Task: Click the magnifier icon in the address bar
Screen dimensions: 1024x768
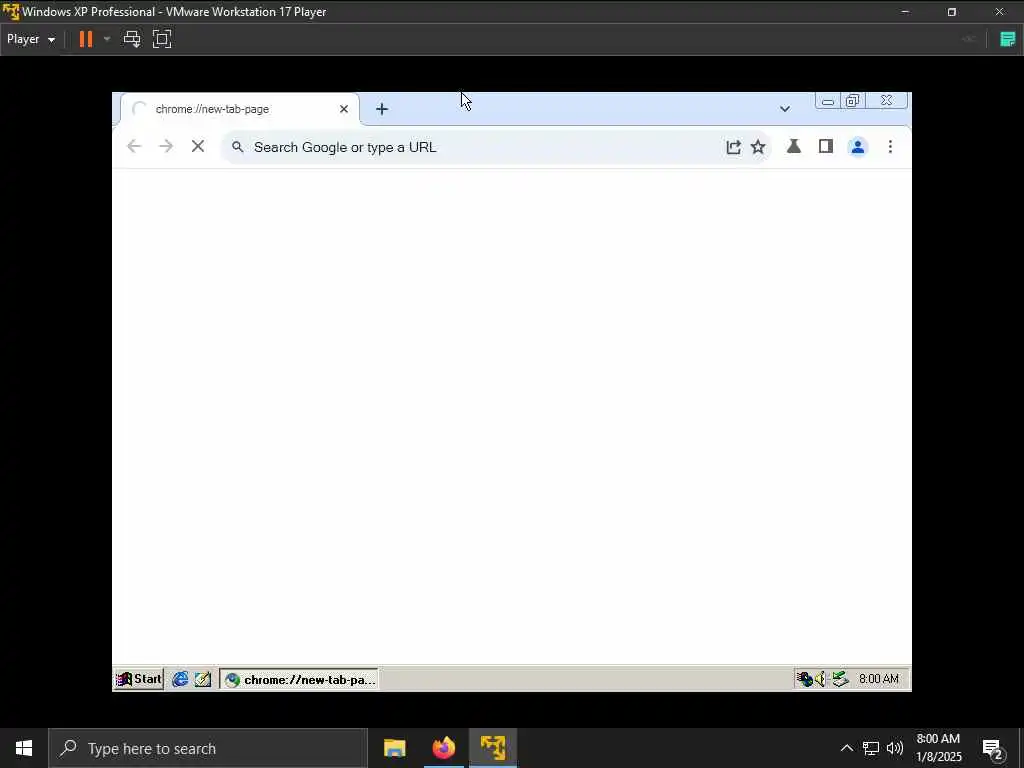Action: click(238, 147)
